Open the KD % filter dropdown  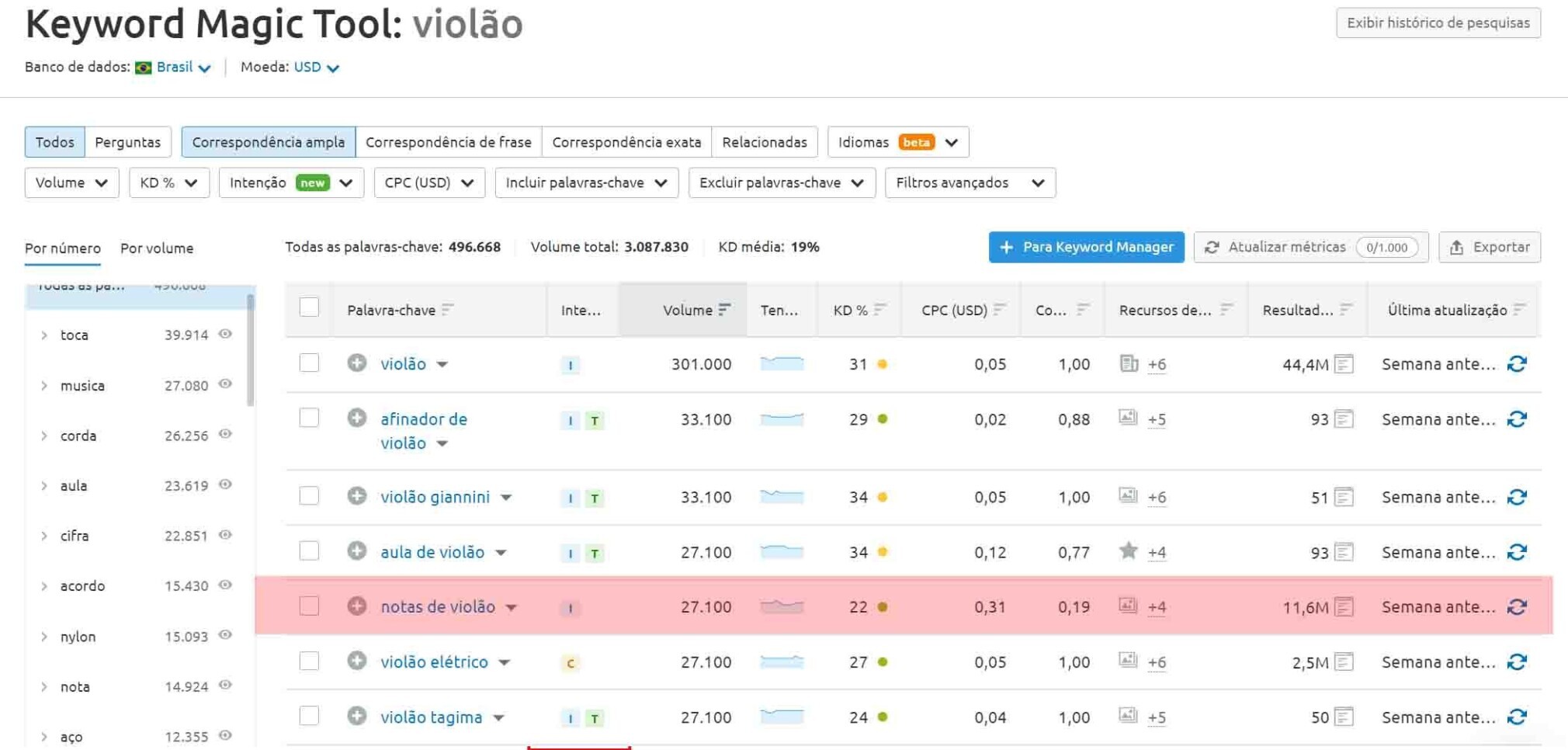click(x=168, y=183)
